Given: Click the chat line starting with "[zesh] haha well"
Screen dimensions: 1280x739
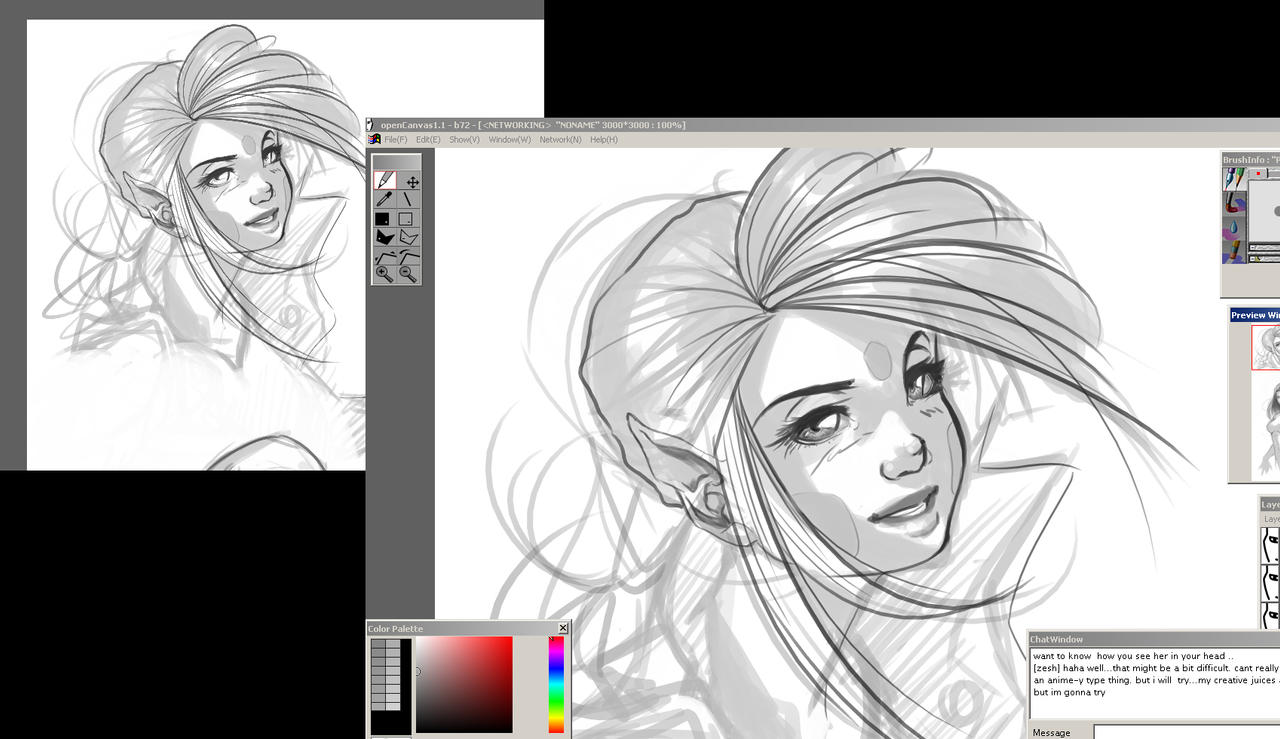Looking at the screenshot, I should coord(1155,668).
